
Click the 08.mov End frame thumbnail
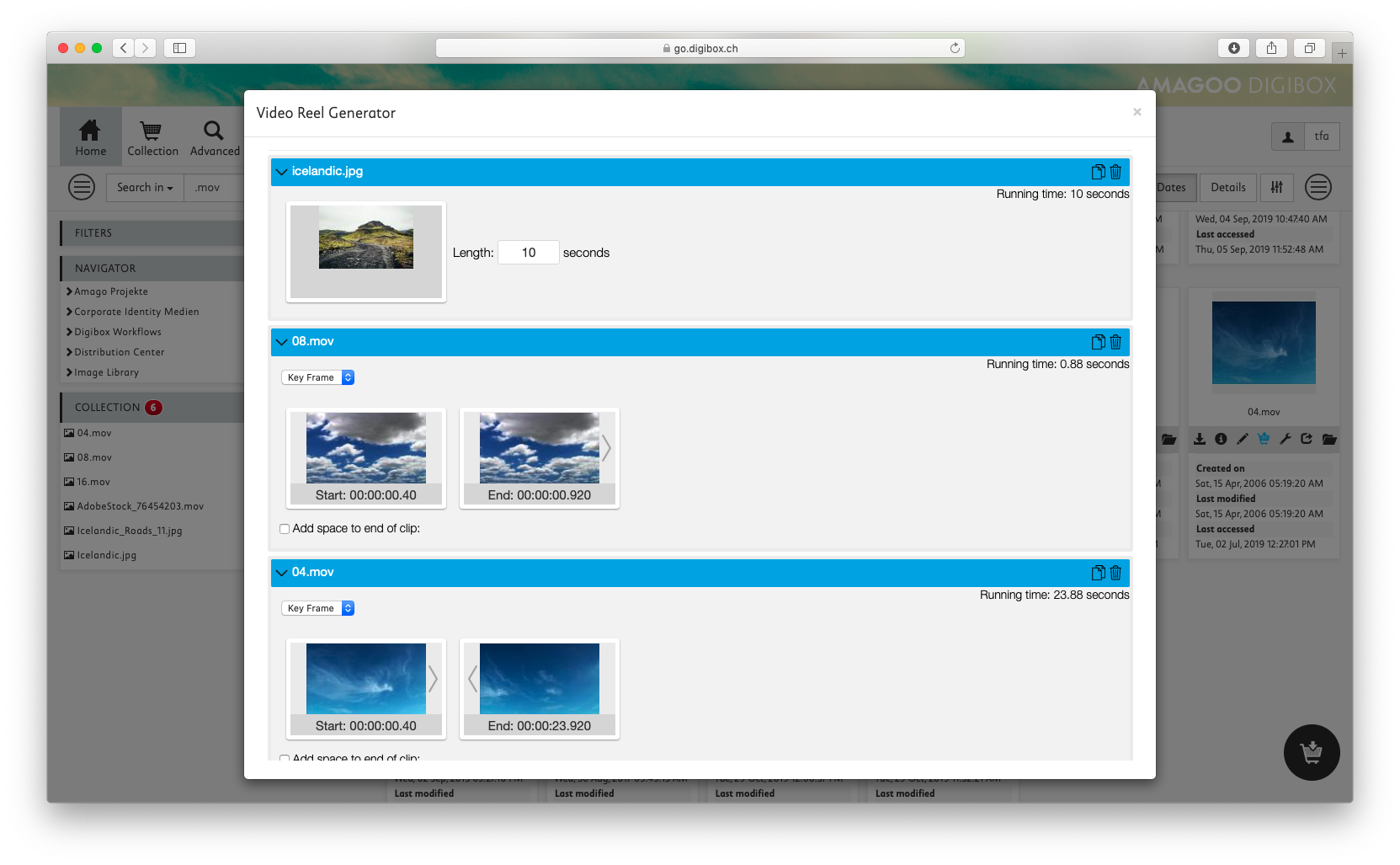coord(539,448)
